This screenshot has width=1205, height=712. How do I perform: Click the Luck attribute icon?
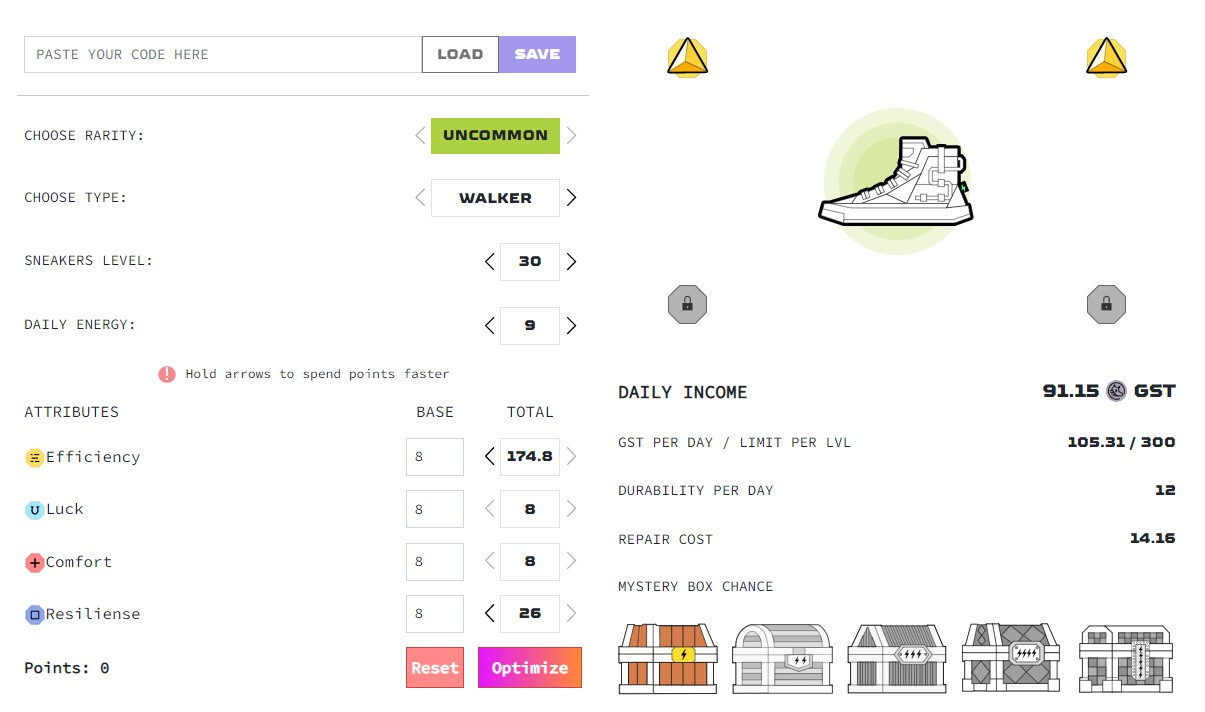(x=34, y=510)
